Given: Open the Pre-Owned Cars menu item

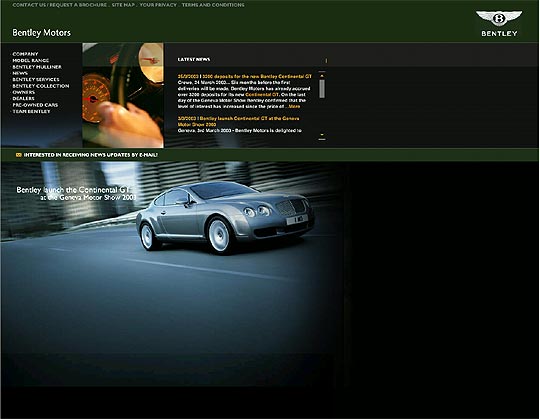Looking at the screenshot, I should tap(35, 105).
